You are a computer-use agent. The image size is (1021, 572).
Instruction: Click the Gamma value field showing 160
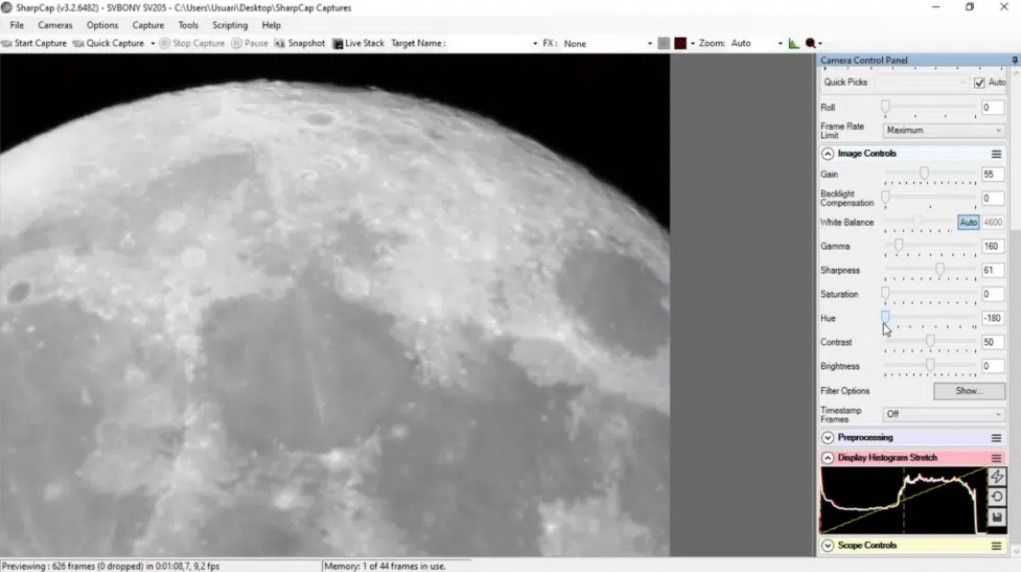(992, 246)
